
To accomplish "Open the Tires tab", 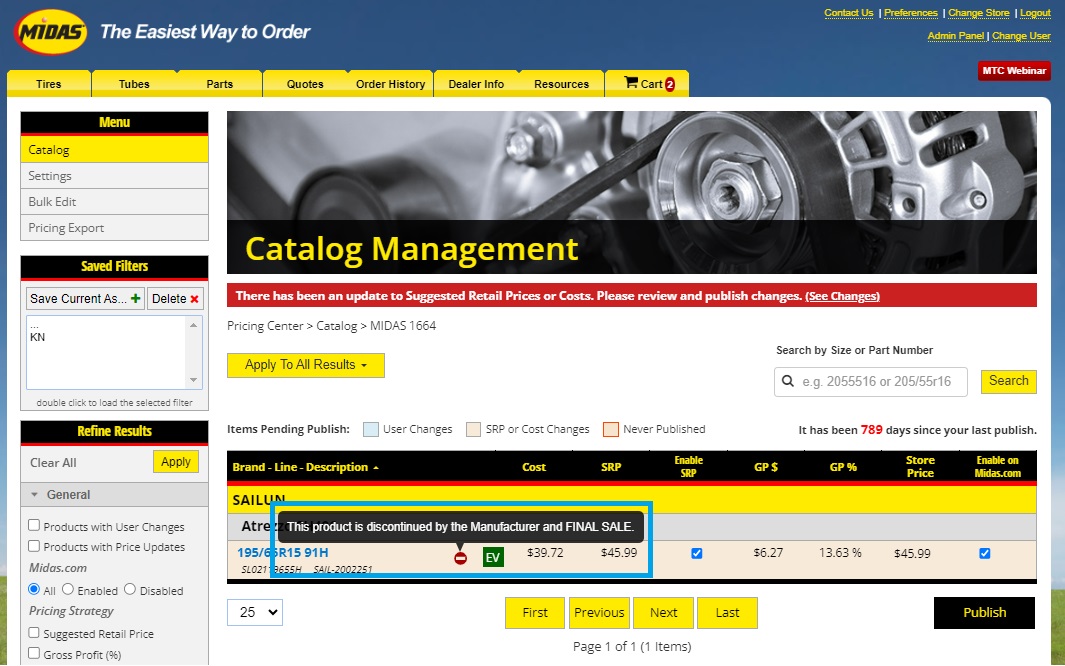I will point(49,84).
